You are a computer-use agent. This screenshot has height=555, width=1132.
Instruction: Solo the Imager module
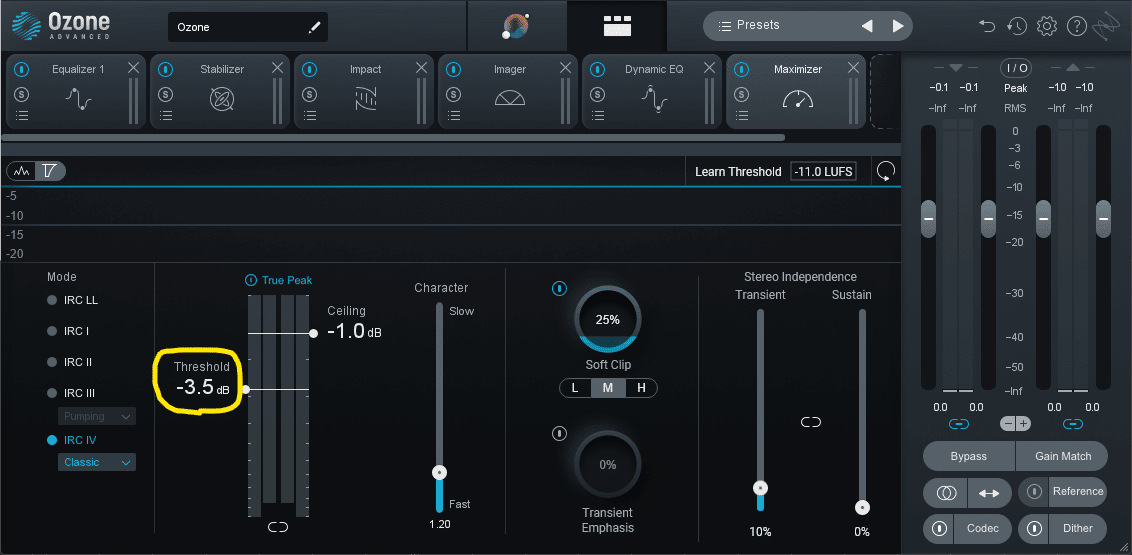tap(453, 94)
